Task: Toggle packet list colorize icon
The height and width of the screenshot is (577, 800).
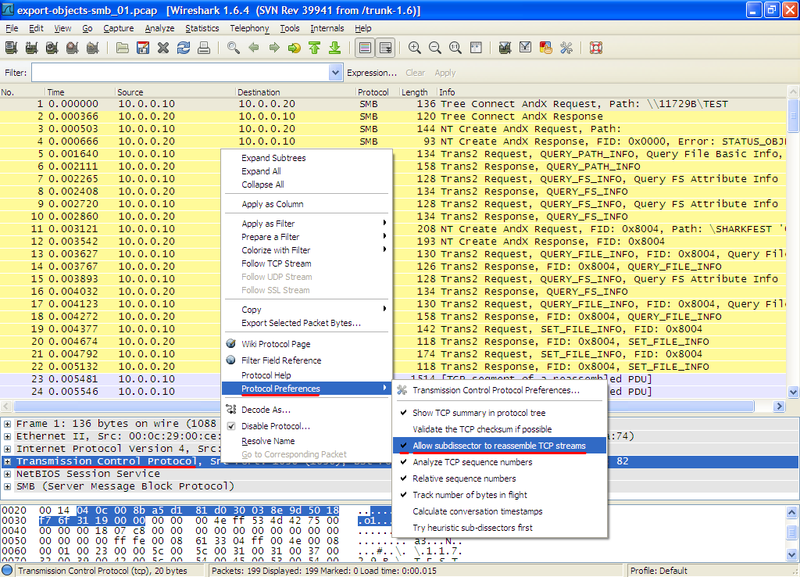Action: 365,48
